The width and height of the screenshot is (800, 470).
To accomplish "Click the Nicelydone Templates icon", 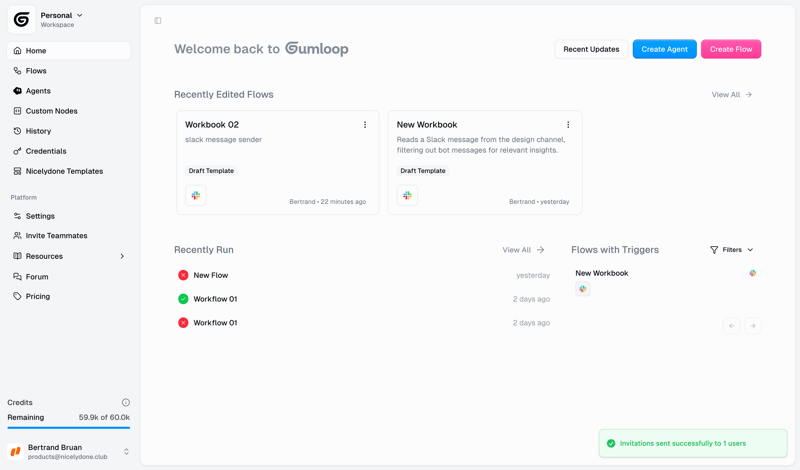I will click(17, 171).
